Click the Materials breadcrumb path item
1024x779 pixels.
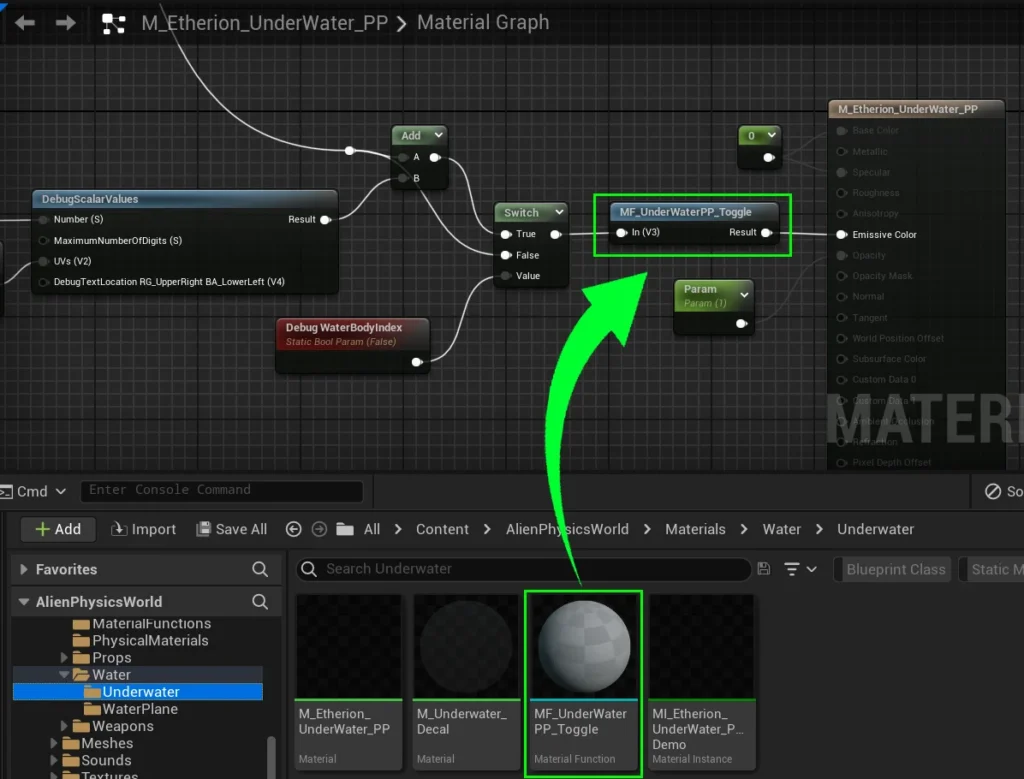tap(695, 529)
